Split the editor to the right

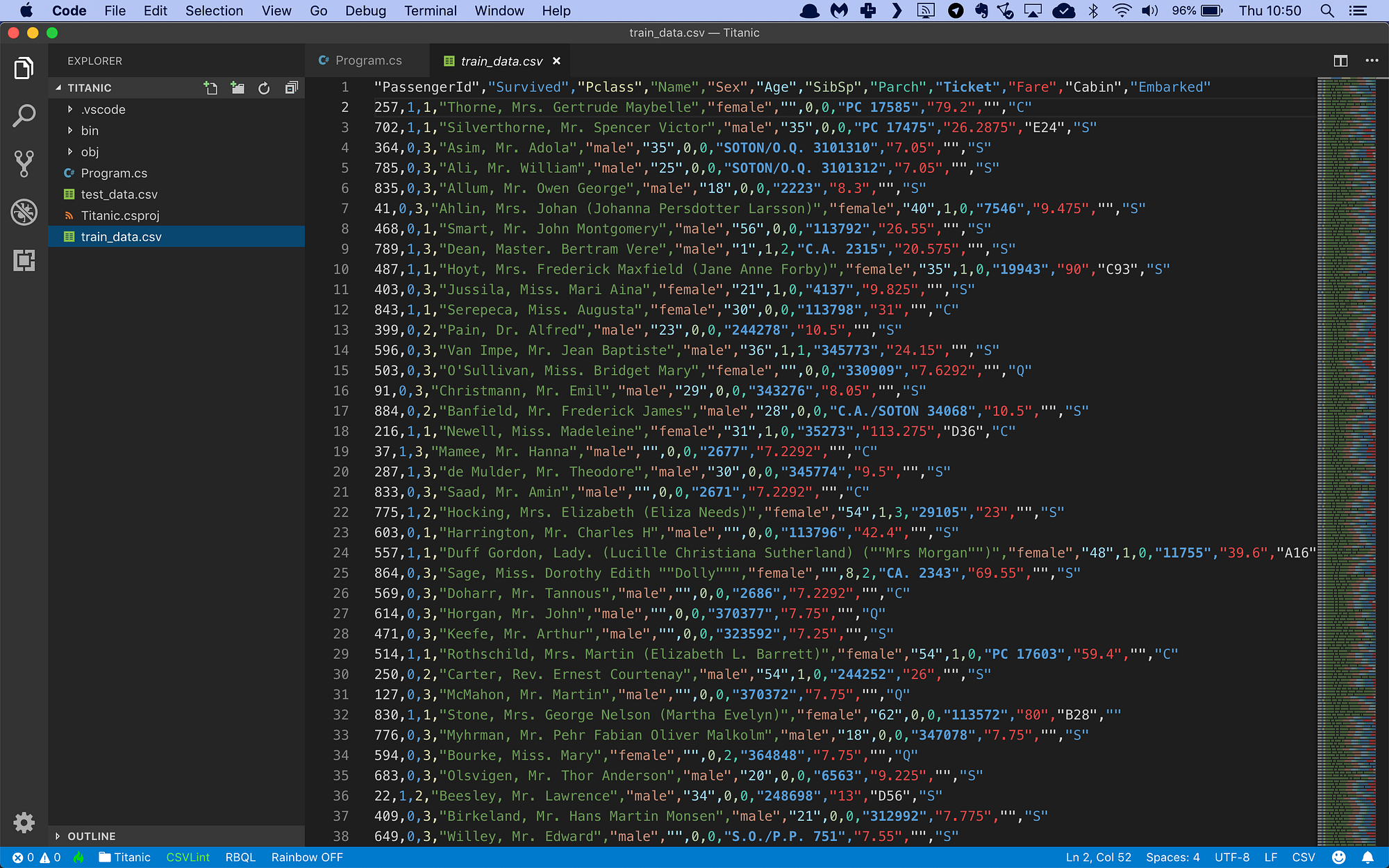[x=1340, y=61]
